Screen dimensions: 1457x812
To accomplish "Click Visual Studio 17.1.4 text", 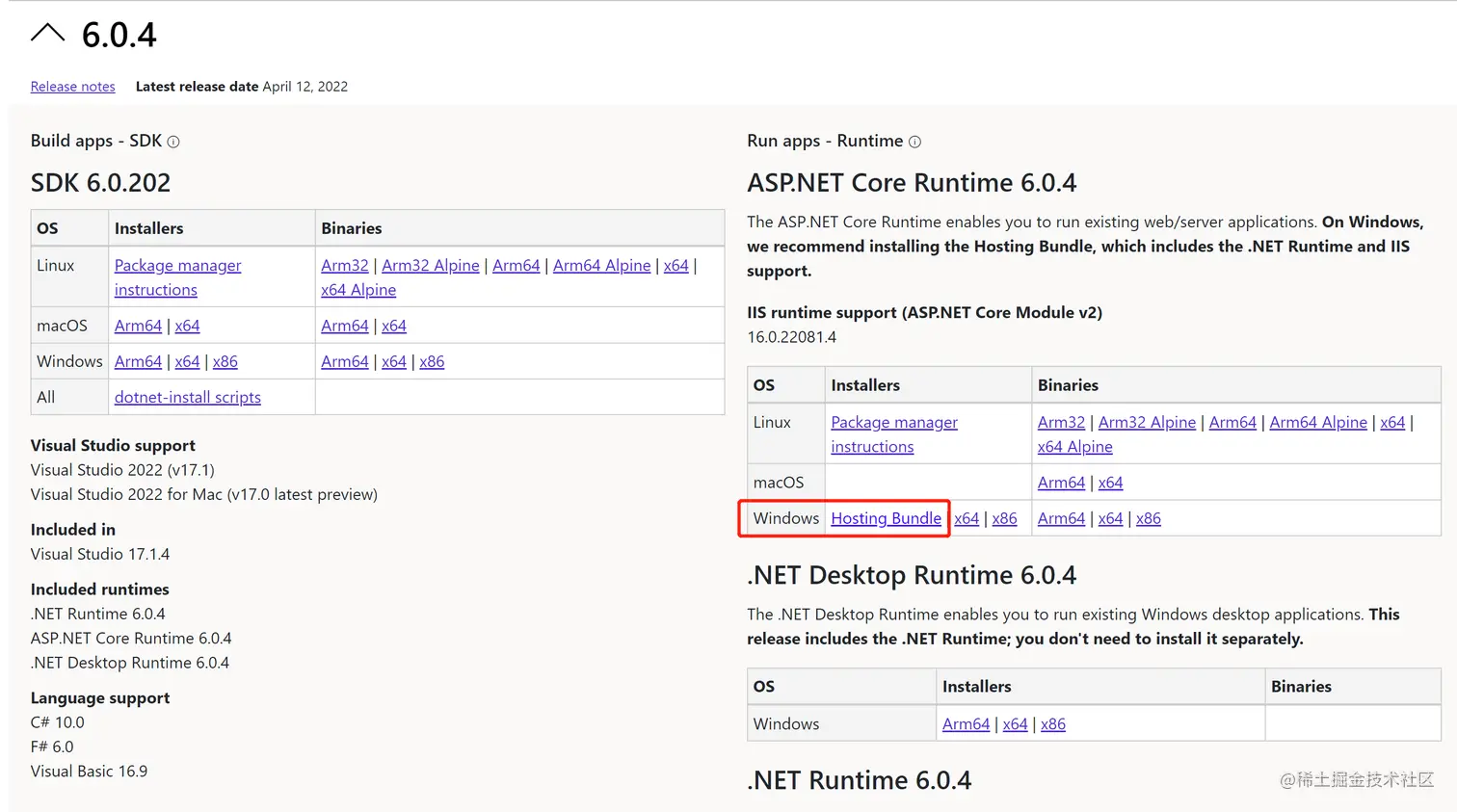I will click(x=100, y=554).
